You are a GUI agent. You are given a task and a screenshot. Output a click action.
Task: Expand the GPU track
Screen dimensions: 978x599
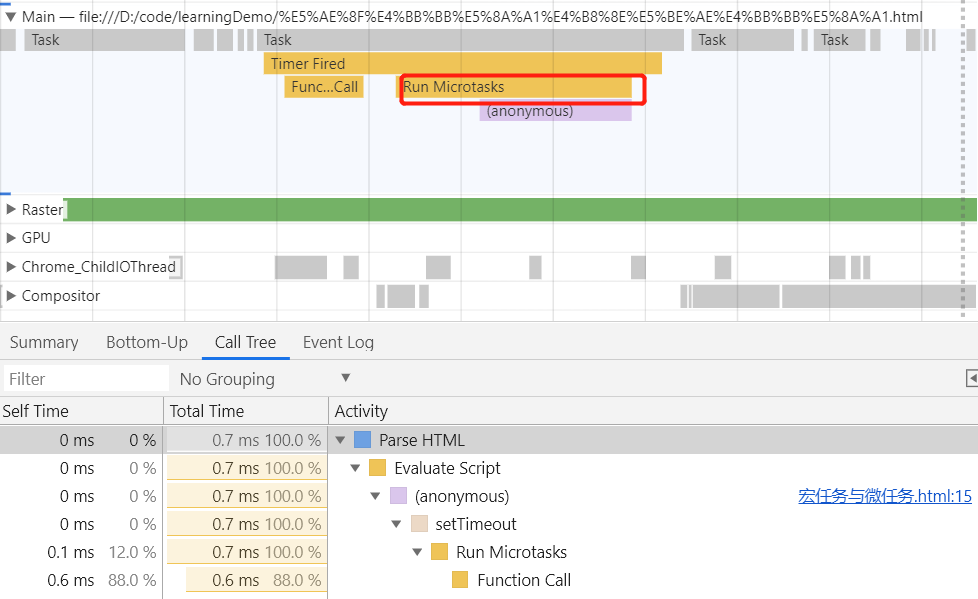click(11, 238)
